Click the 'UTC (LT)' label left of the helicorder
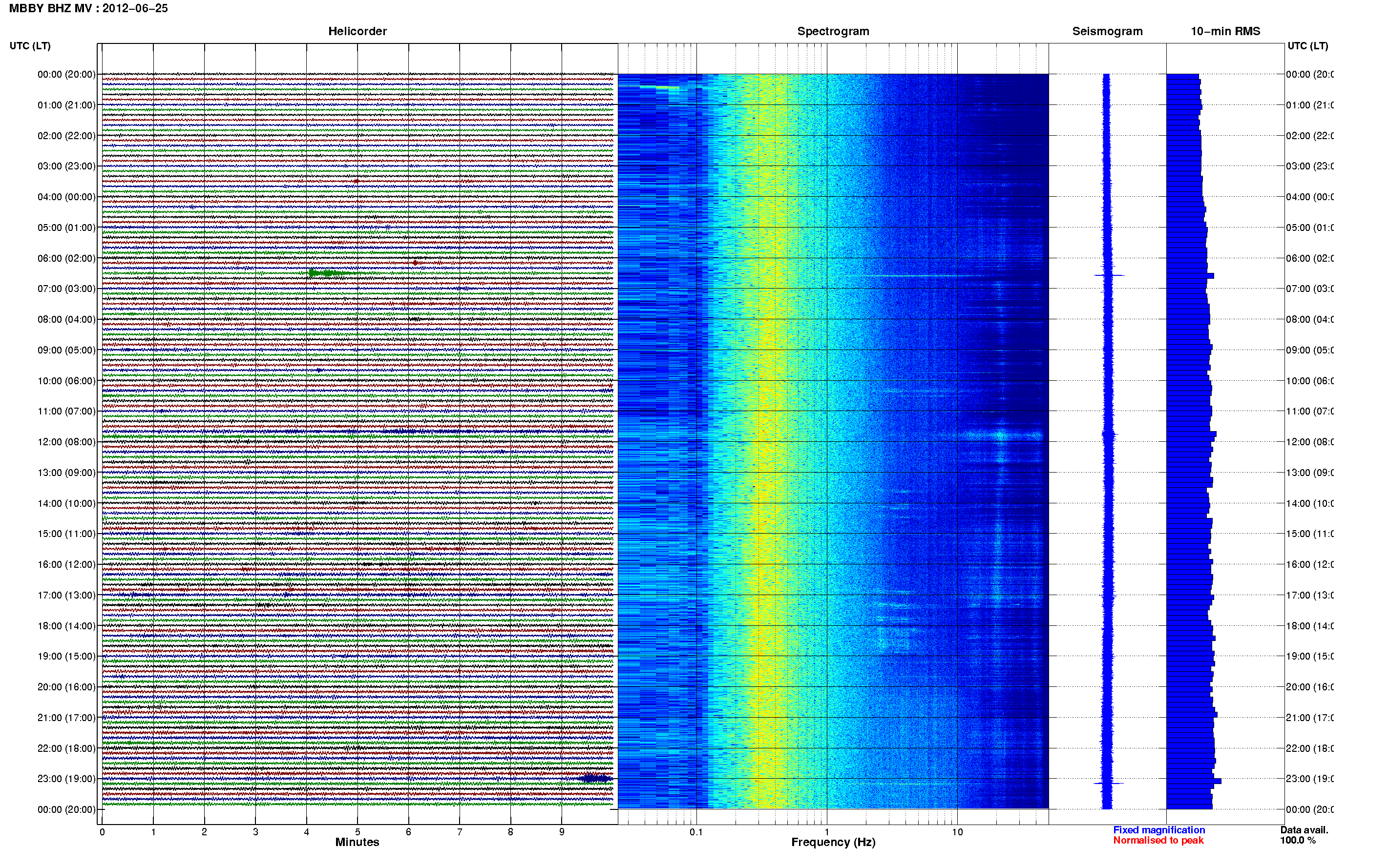The image size is (1389, 868). [x=30, y=46]
